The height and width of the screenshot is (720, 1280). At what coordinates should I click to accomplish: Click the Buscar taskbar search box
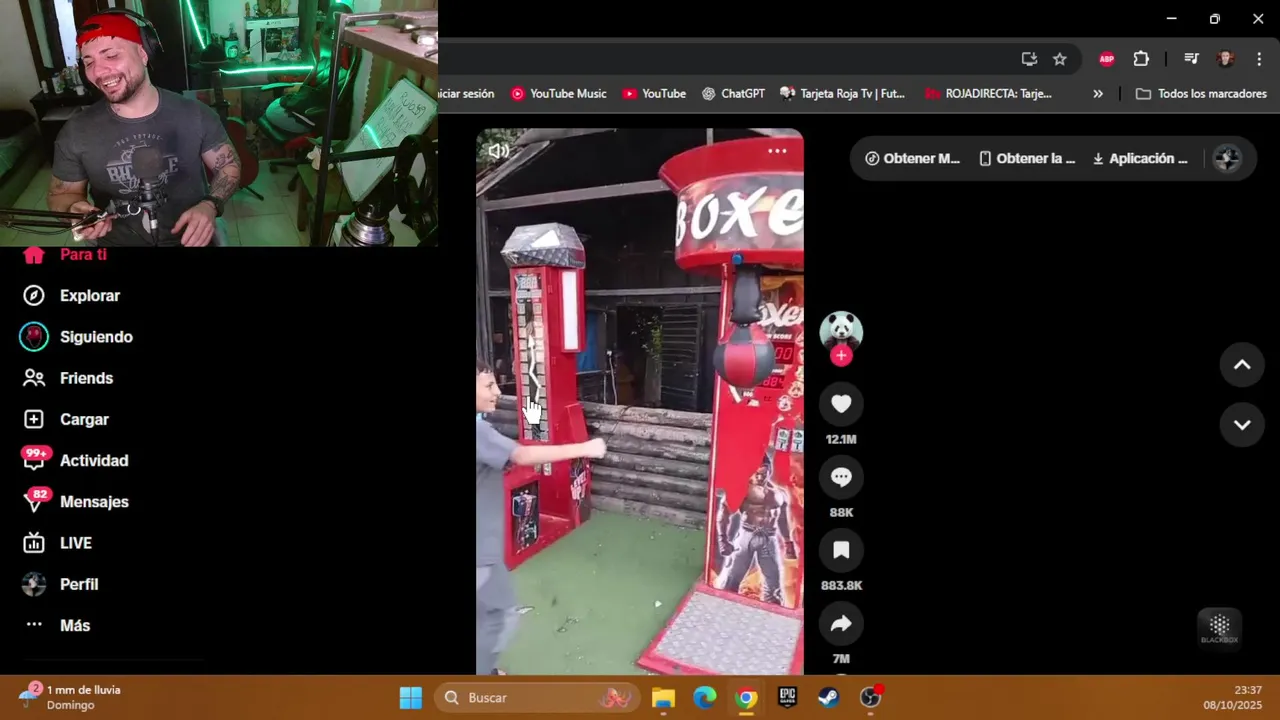point(536,698)
